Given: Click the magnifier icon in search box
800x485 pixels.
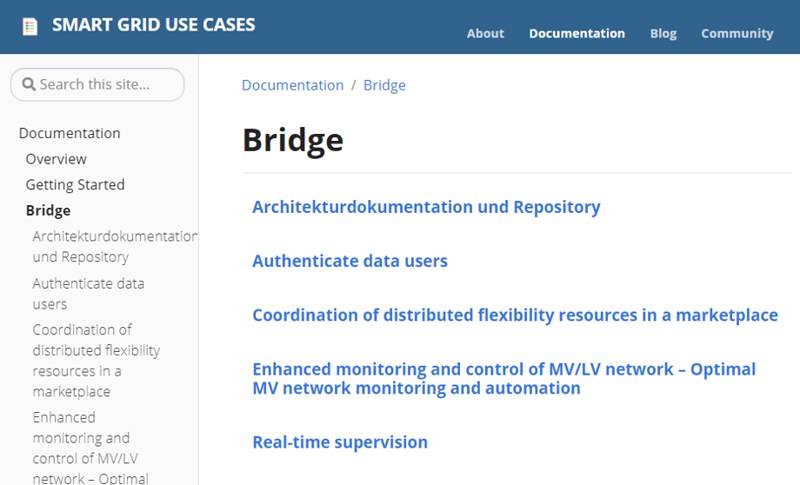Looking at the screenshot, I should [x=29, y=84].
